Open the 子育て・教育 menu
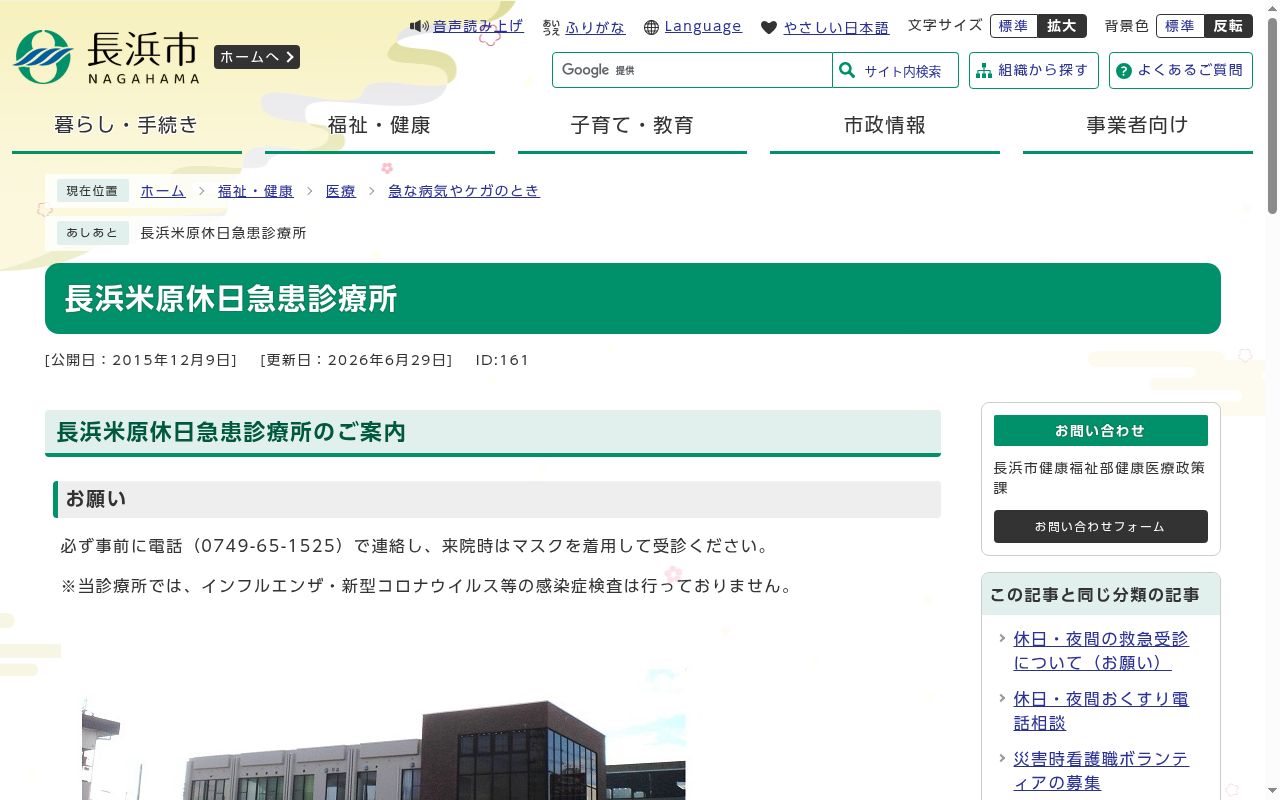Image resolution: width=1280 pixels, height=800 pixels. click(x=632, y=126)
